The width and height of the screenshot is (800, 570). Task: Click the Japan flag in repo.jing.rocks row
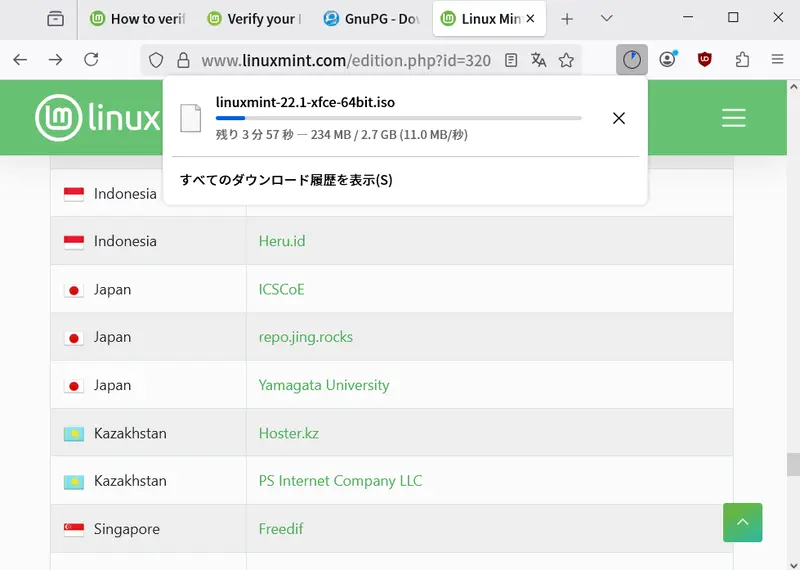pyautogui.click(x=73, y=338)
